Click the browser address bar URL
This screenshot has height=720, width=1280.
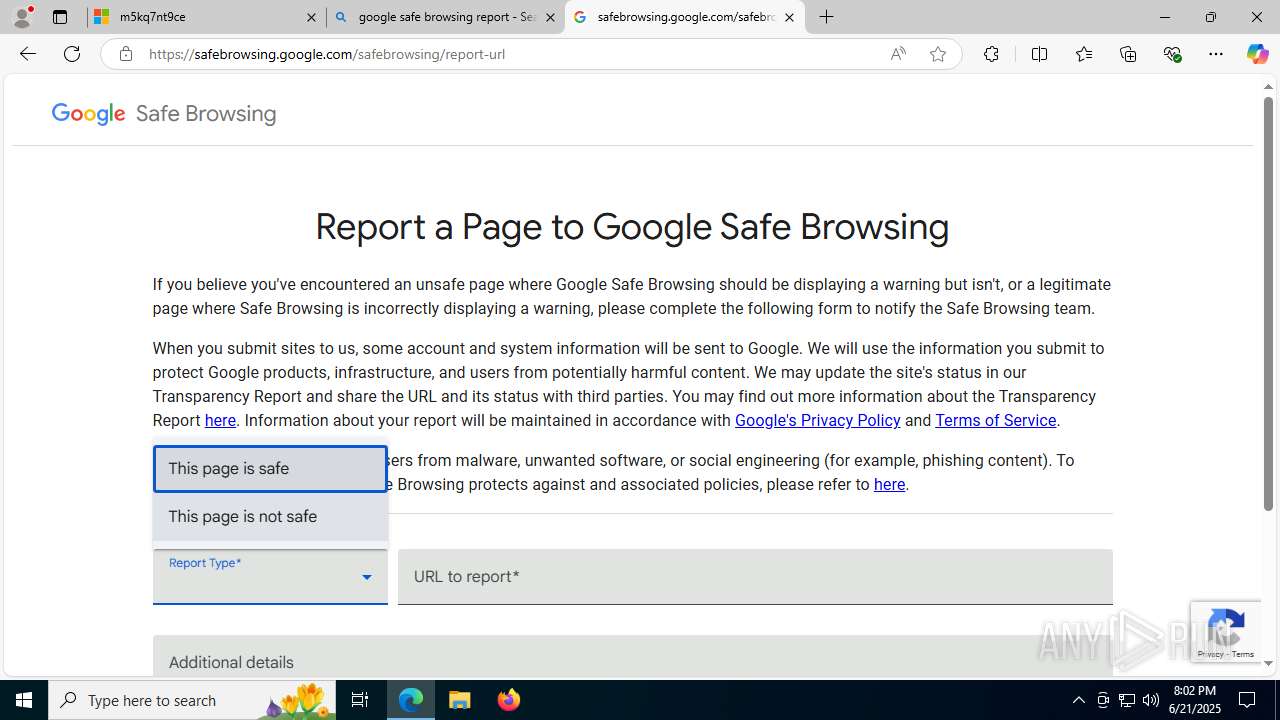pos(326,54)
